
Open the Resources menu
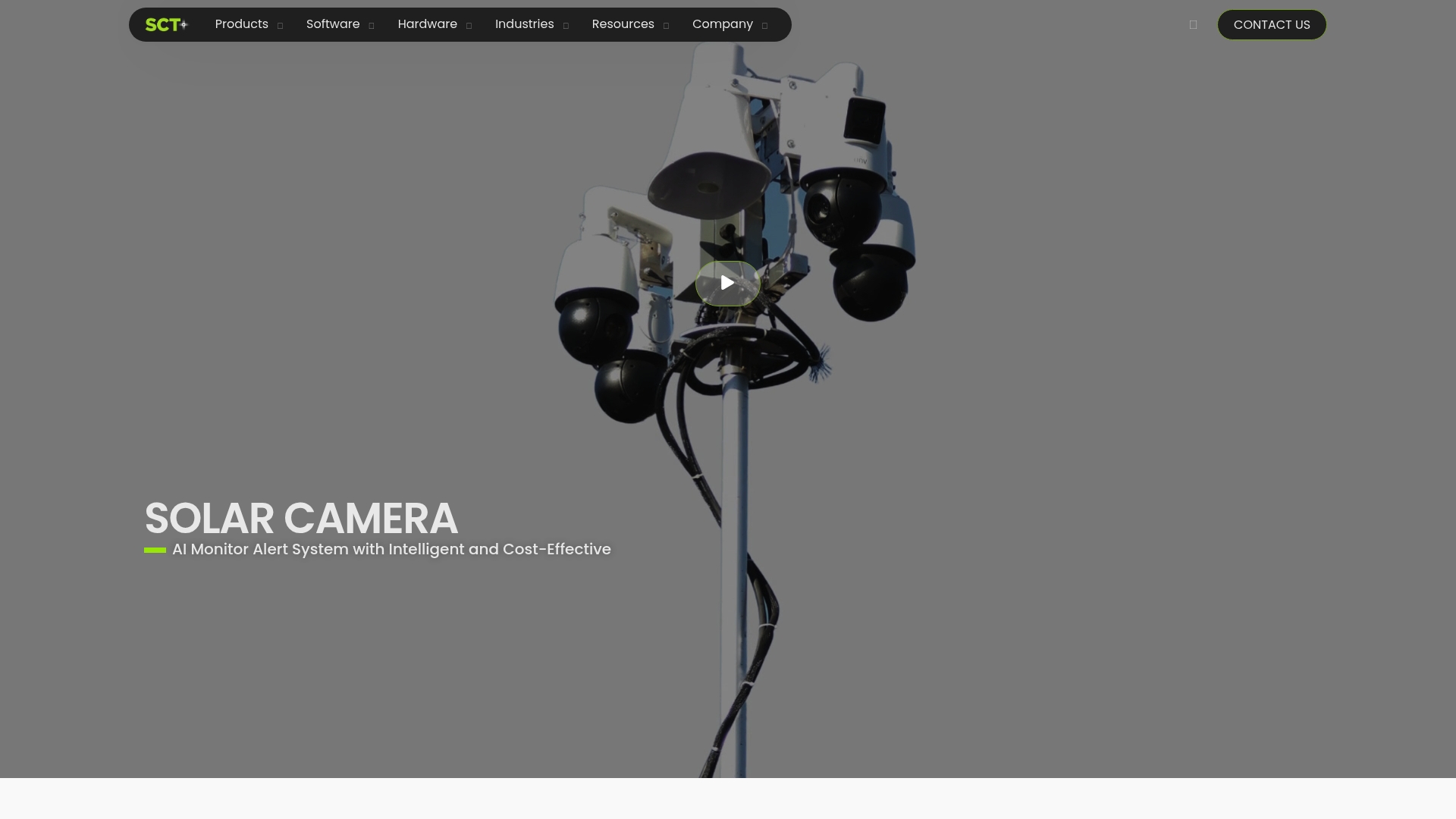[x=623, y=24]
